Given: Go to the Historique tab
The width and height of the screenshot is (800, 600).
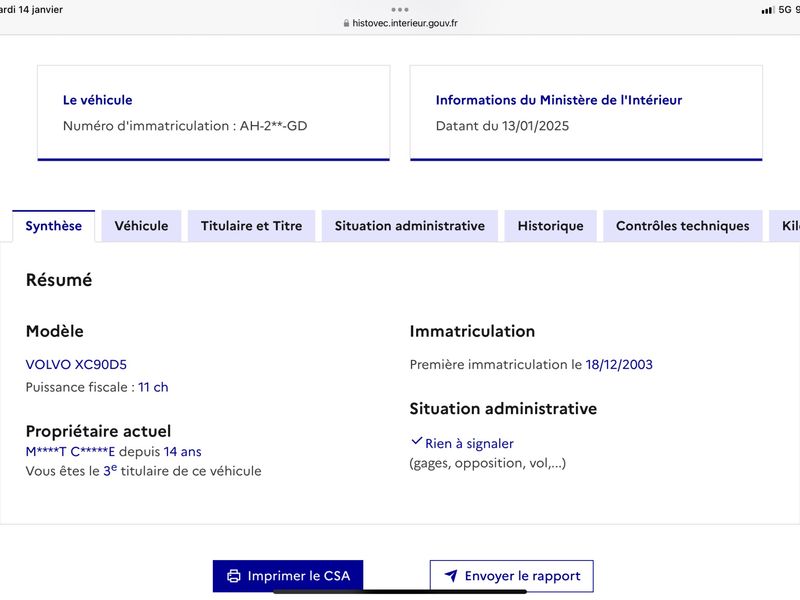Looking at the screenshot, I should (x=551, y=226).
